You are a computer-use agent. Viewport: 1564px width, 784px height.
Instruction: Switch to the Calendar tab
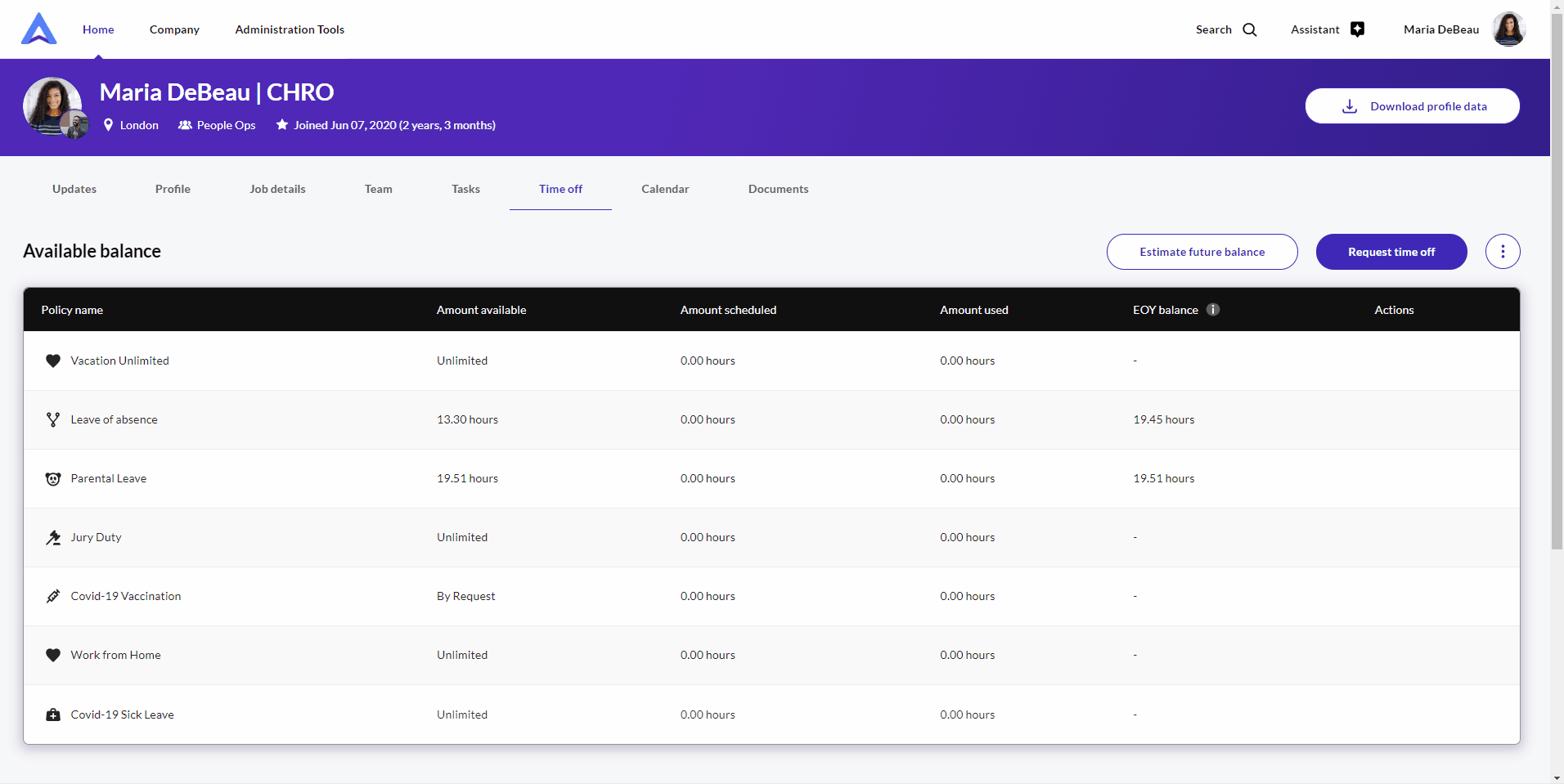pyautogui.click(x=664, y=189)
